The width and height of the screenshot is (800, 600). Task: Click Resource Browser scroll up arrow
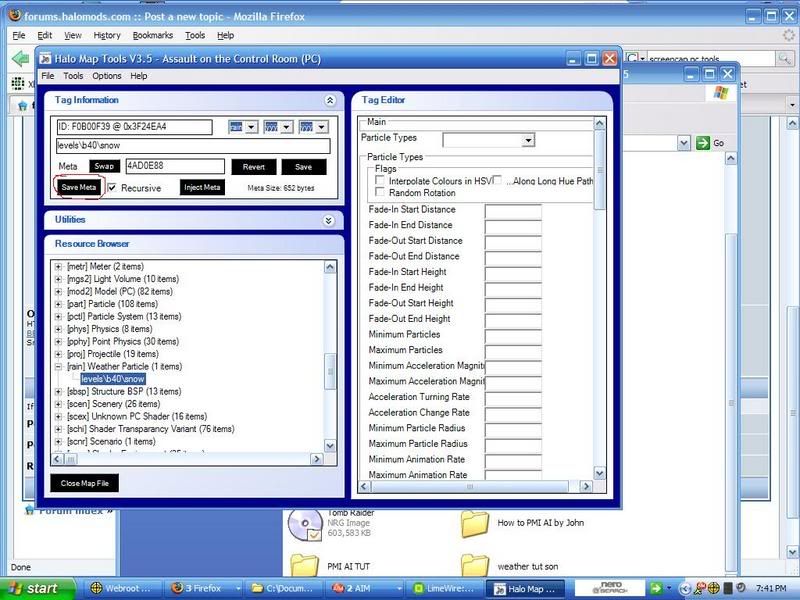330,267
